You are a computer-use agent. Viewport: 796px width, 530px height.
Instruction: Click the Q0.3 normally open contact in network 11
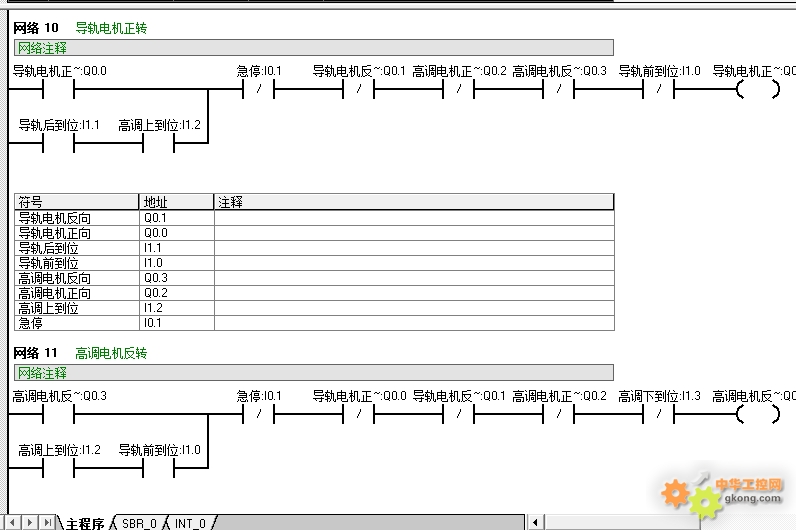pos(58,415)
